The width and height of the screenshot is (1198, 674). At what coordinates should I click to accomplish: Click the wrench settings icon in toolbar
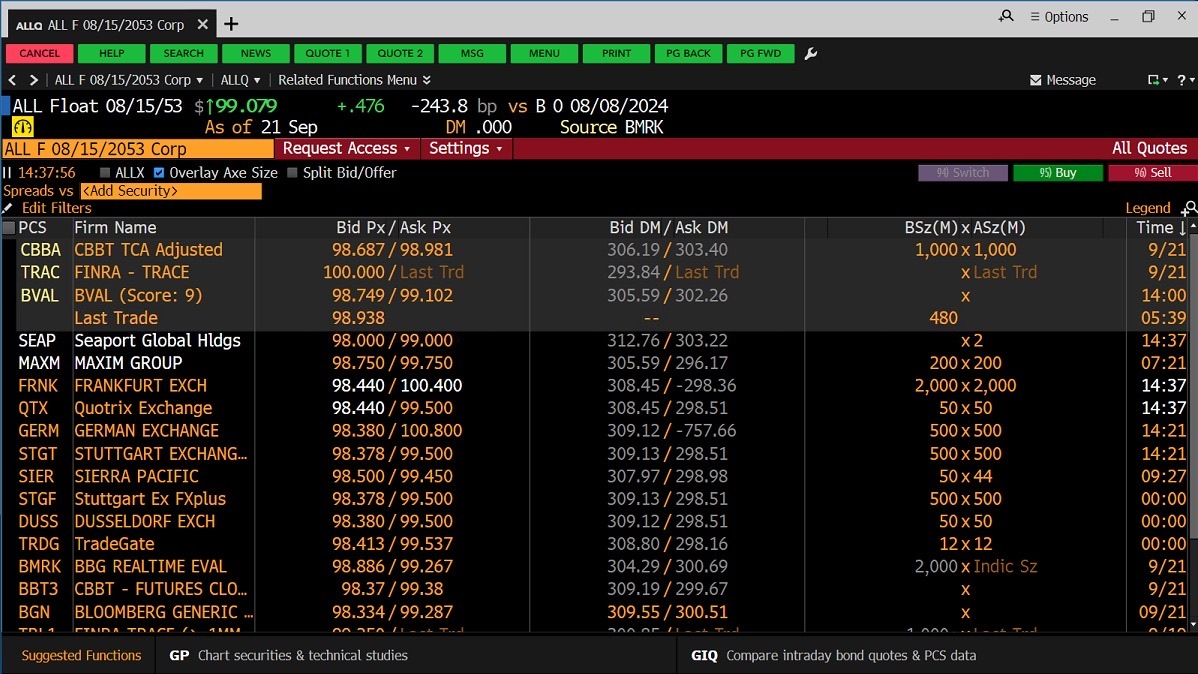811,53
